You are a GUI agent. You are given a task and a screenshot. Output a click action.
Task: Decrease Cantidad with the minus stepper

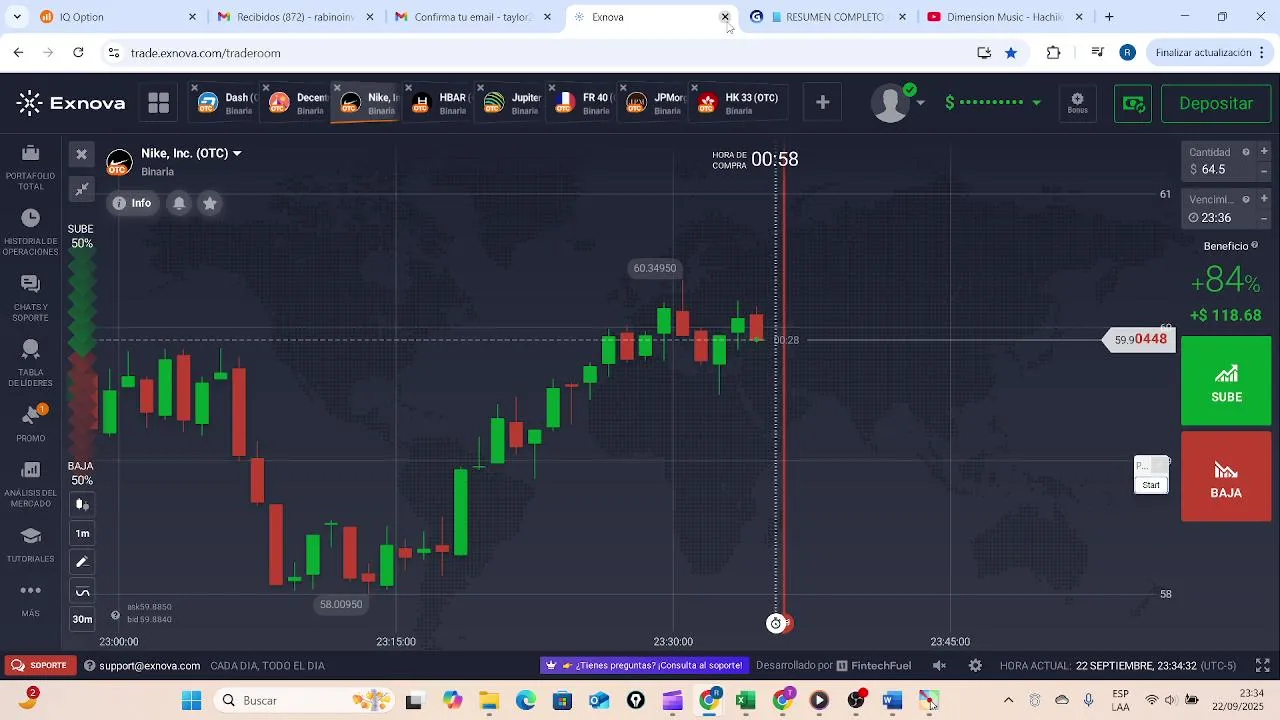pos(1264,171)
